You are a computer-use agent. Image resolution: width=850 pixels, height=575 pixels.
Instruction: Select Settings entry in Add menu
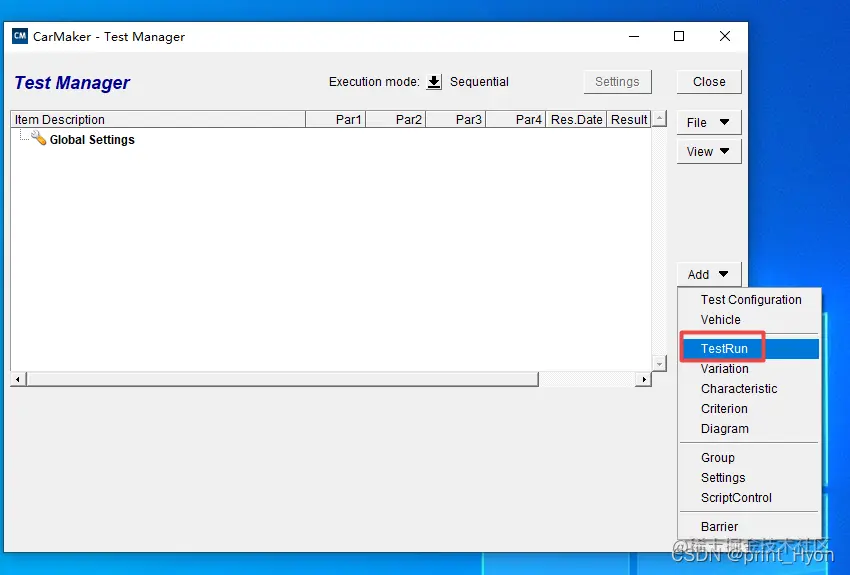pos(749,477)
